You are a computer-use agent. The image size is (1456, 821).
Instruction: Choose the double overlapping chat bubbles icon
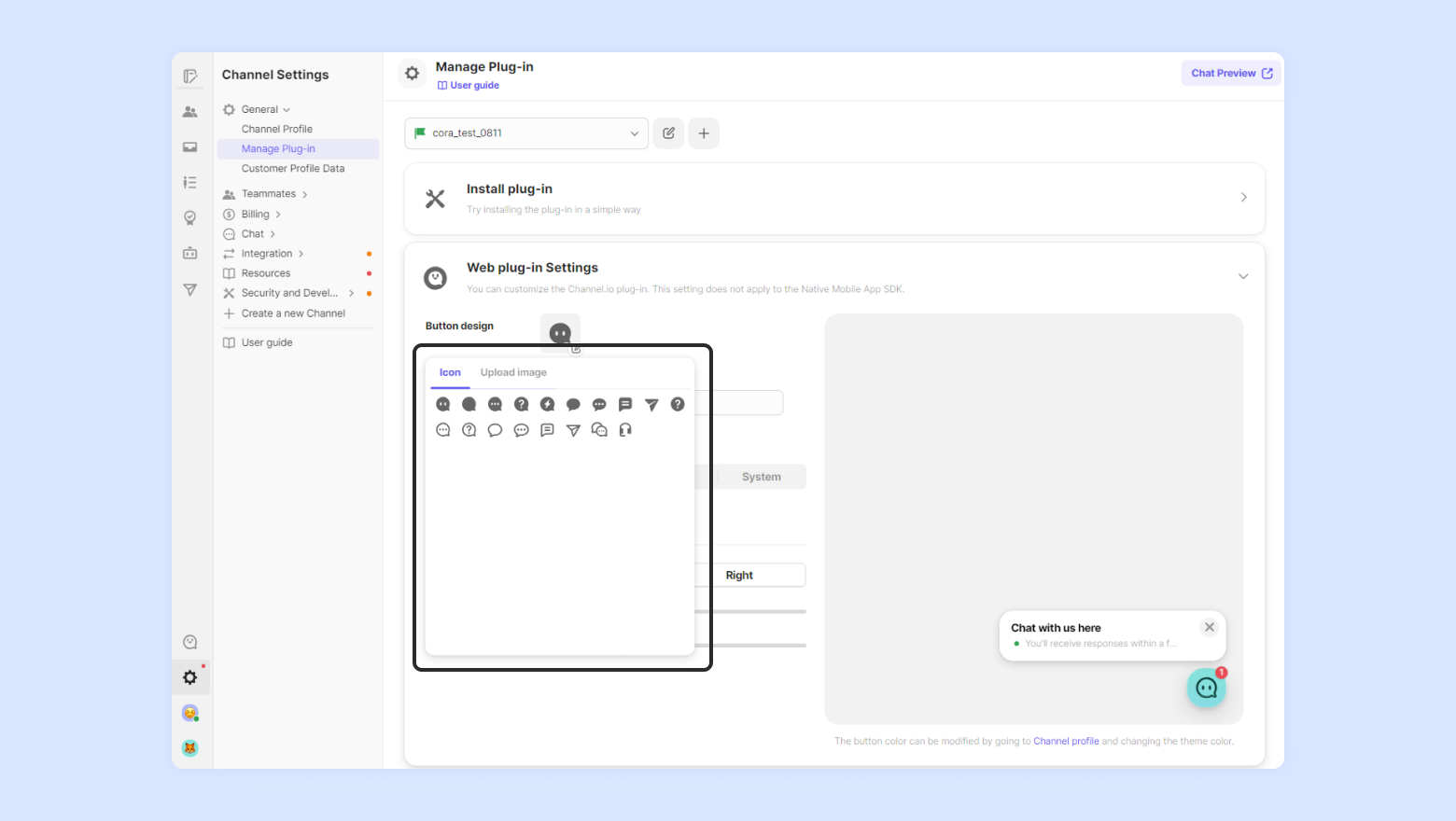coord(599,430)
